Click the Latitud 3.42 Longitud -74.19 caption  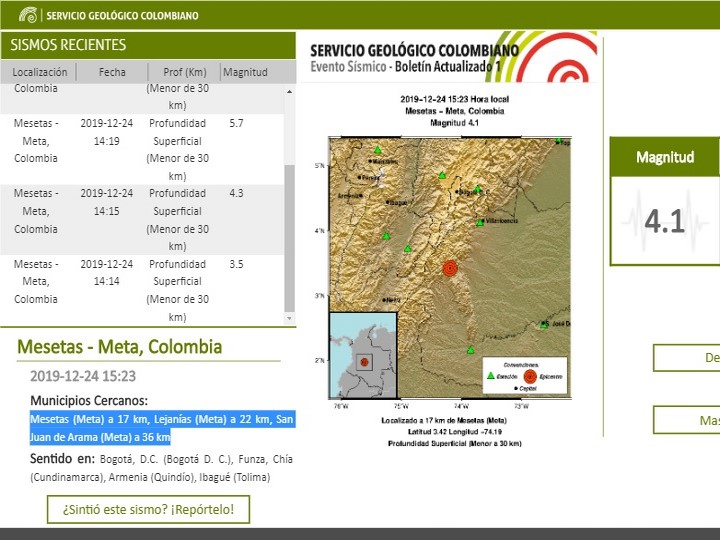(455, 432)
